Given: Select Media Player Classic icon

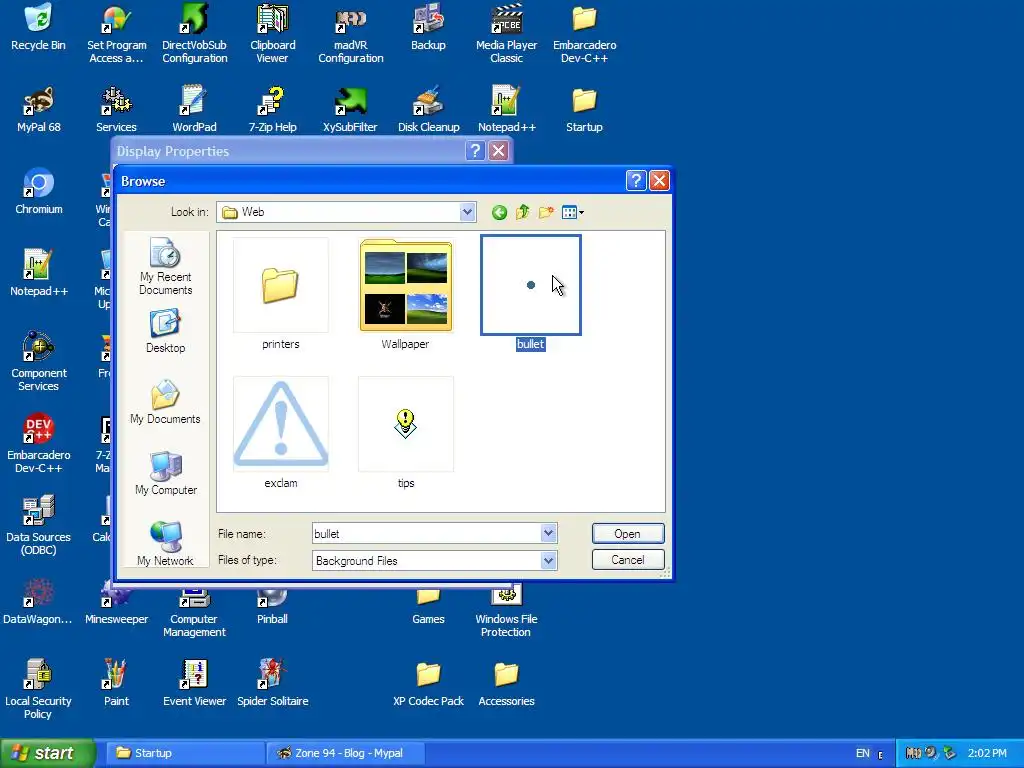Looking at the screenshot, I should click(507, 34).
